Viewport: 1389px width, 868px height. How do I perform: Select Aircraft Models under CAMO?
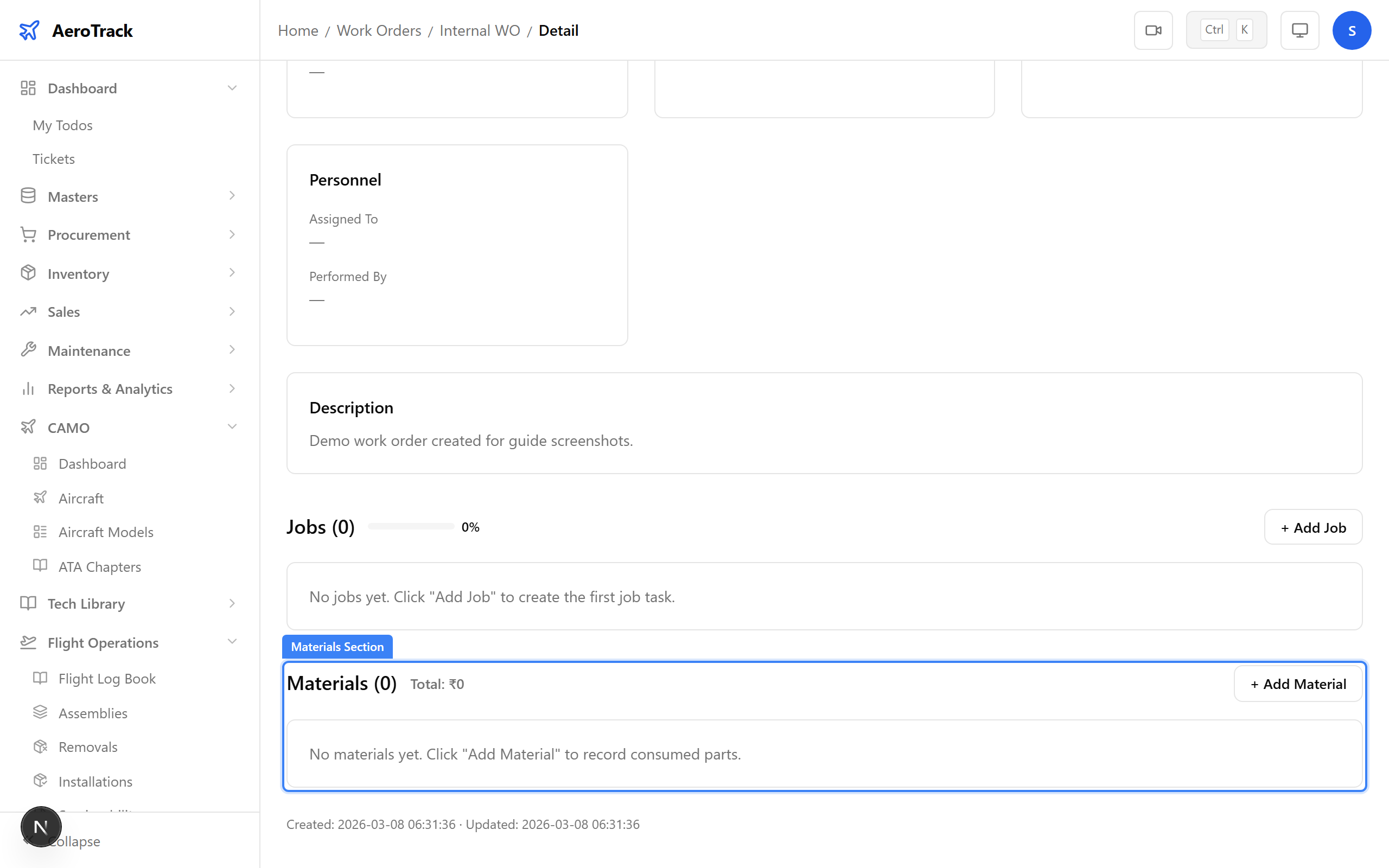pos(106,532)
